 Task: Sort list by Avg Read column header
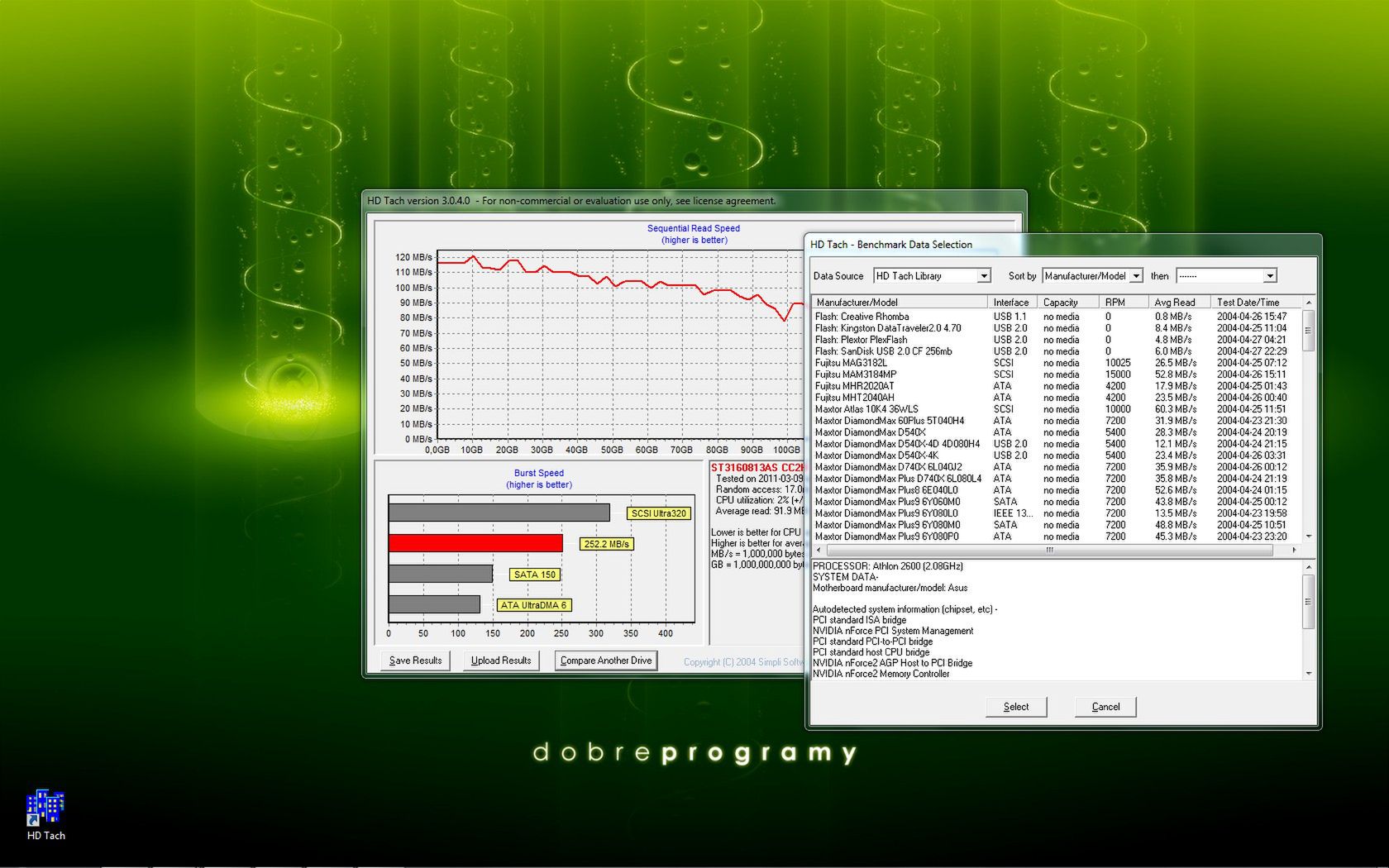point(1180,303)
